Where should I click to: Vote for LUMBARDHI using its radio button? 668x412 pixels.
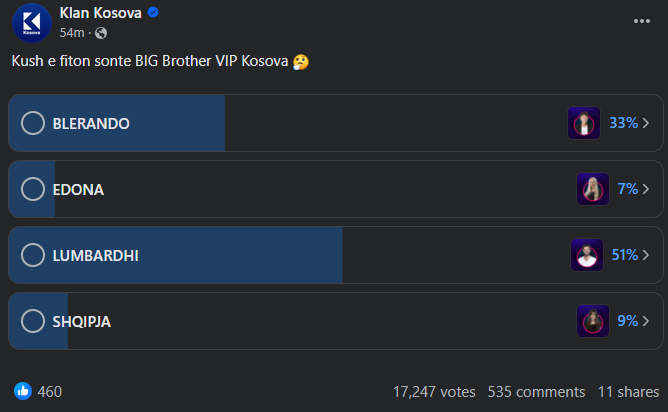point(33,255)
